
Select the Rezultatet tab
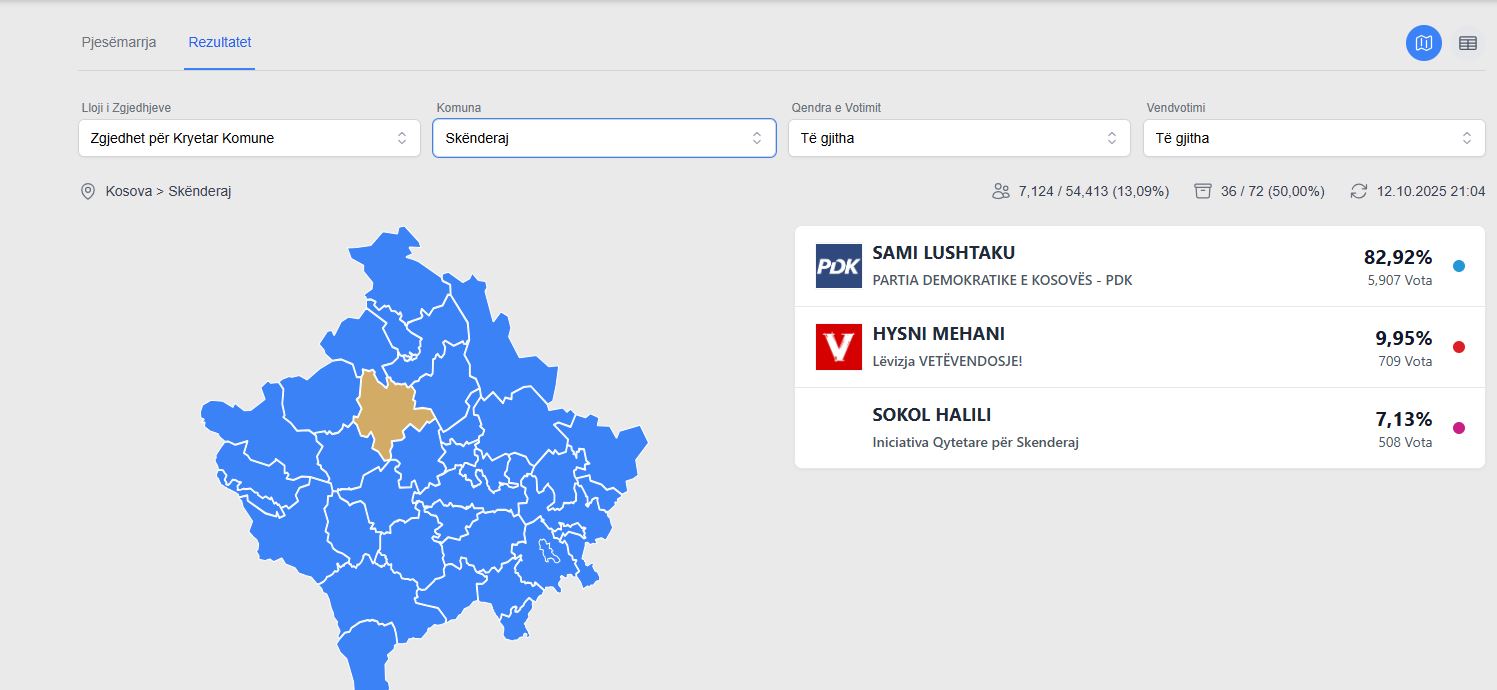[220, 42]
